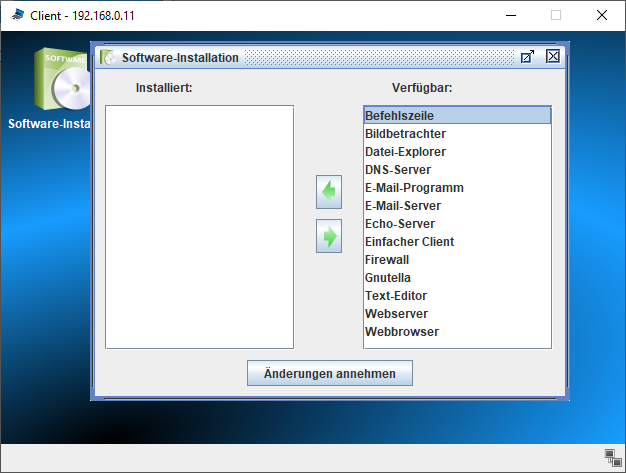This screenshot has height=473, width=626.
Task: Select Befehlszeile in available list
Action: (x=458, y=115)
